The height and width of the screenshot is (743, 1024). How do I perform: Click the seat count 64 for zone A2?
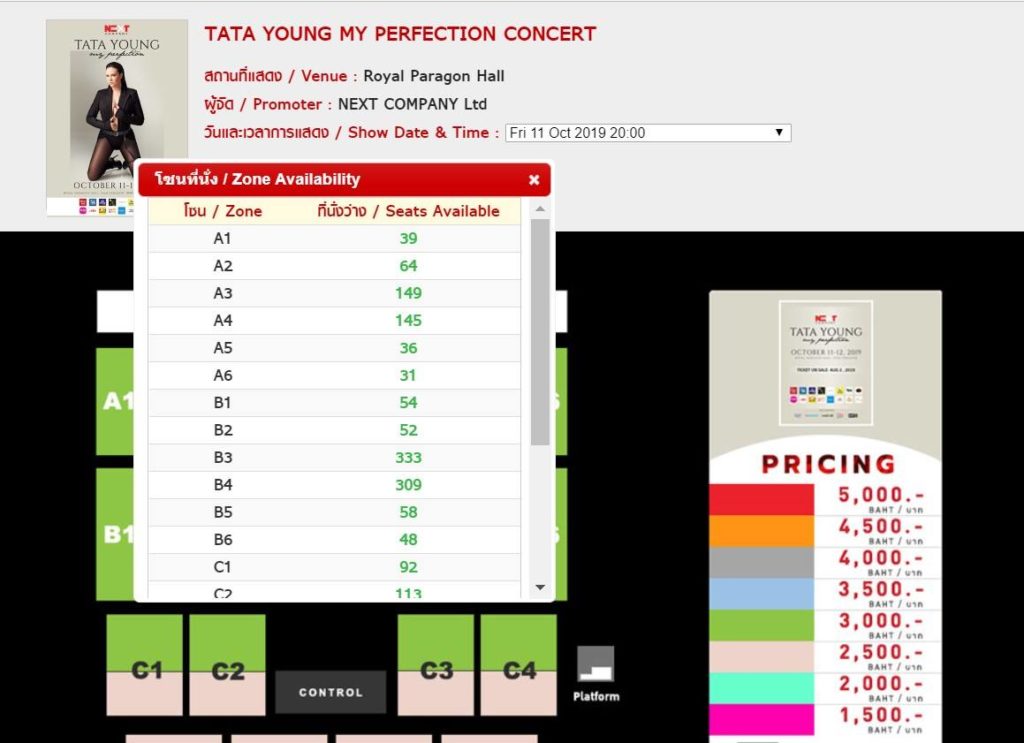(x=408, y=266)
